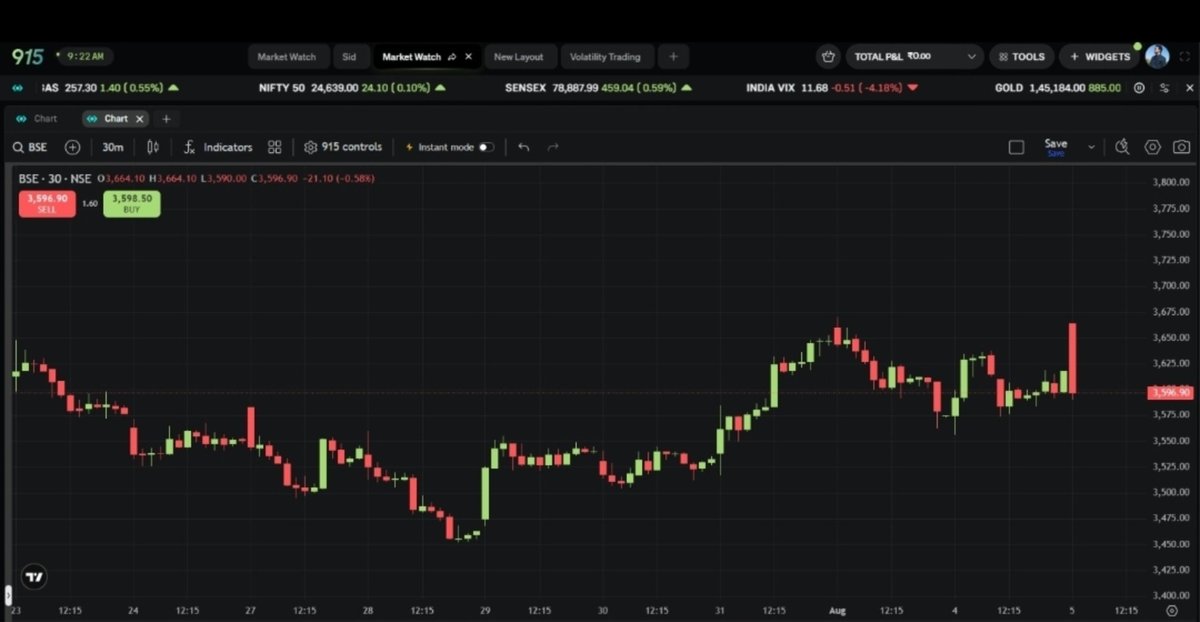The height and width of the screenshot is (622, 1200).
Task: Open the WIDGETS menu
Action: (x=1099, y=57)
